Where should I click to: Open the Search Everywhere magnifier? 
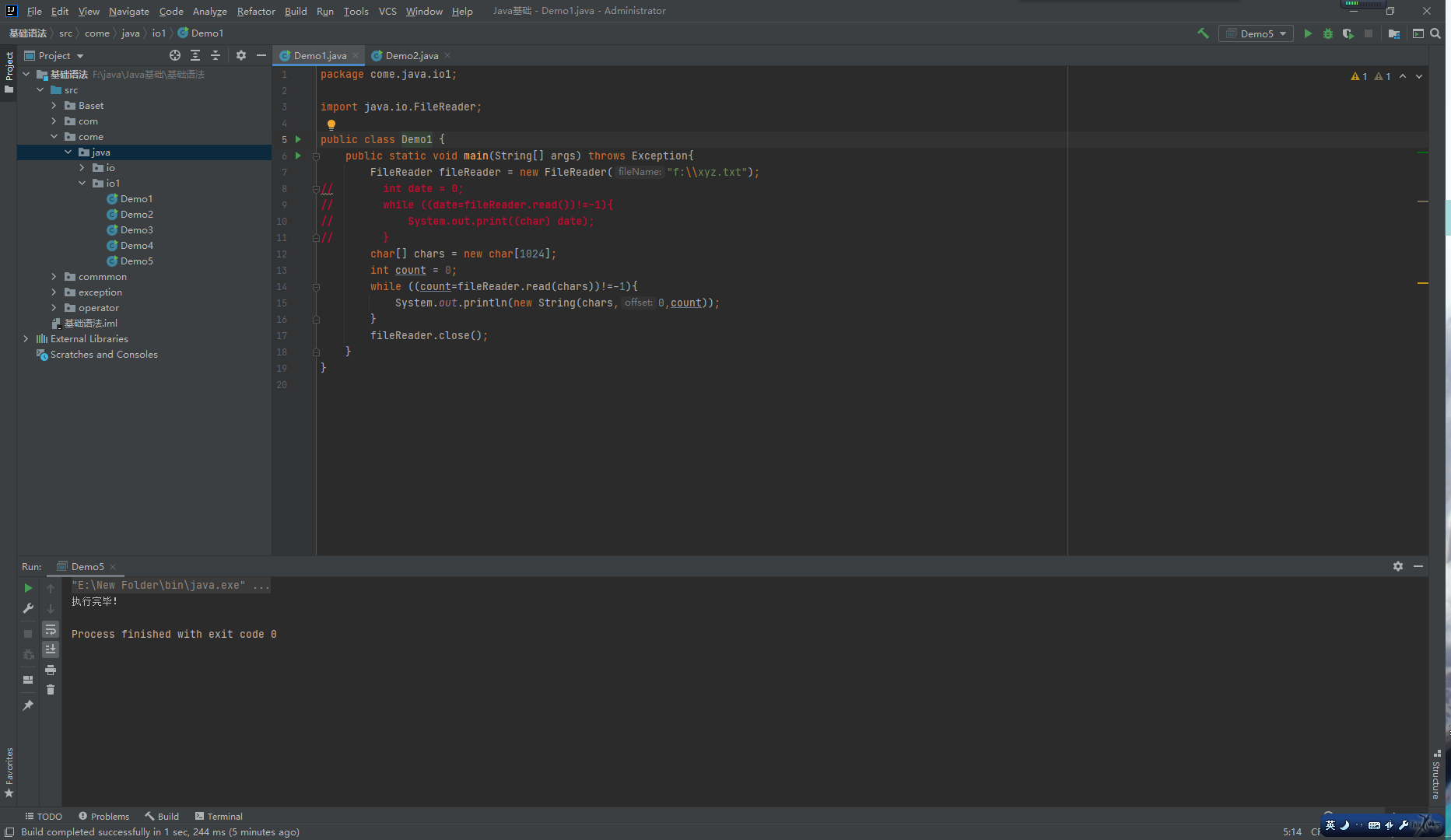1435,33
